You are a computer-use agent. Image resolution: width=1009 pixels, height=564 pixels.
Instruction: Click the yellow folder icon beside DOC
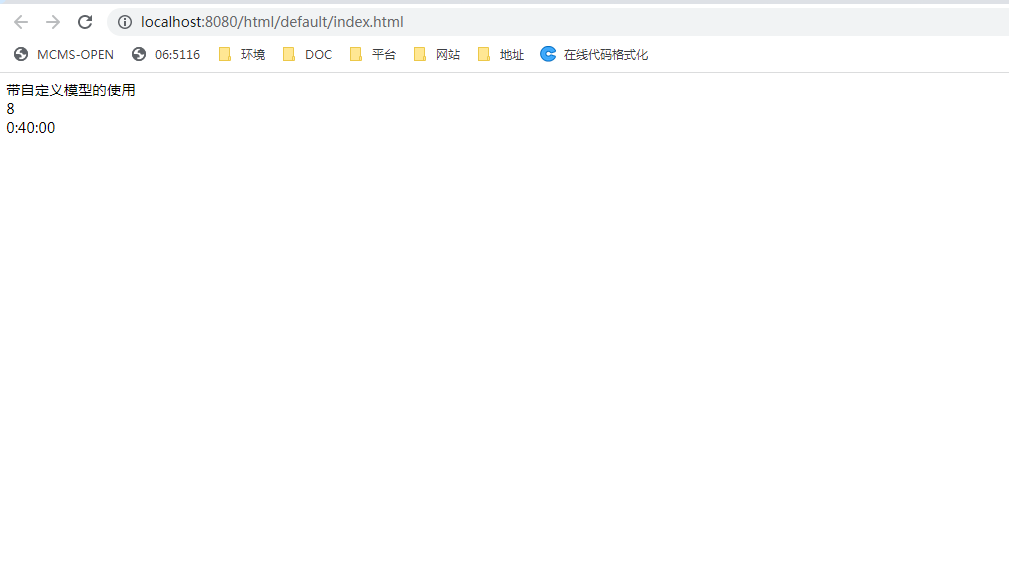click(x=289, y=55)
